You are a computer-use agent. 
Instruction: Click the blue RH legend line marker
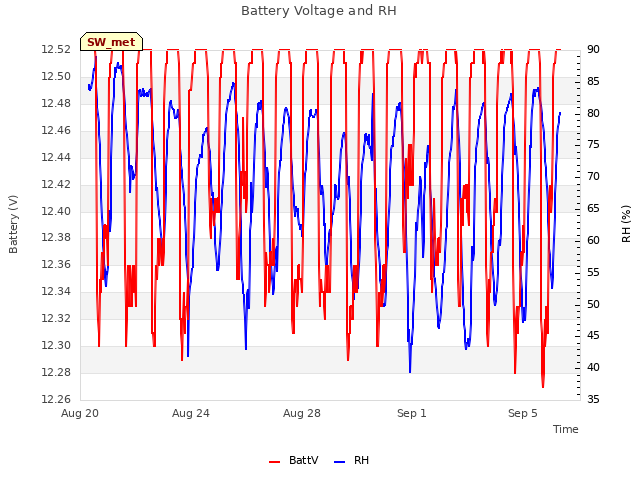(x=339, y=462)
